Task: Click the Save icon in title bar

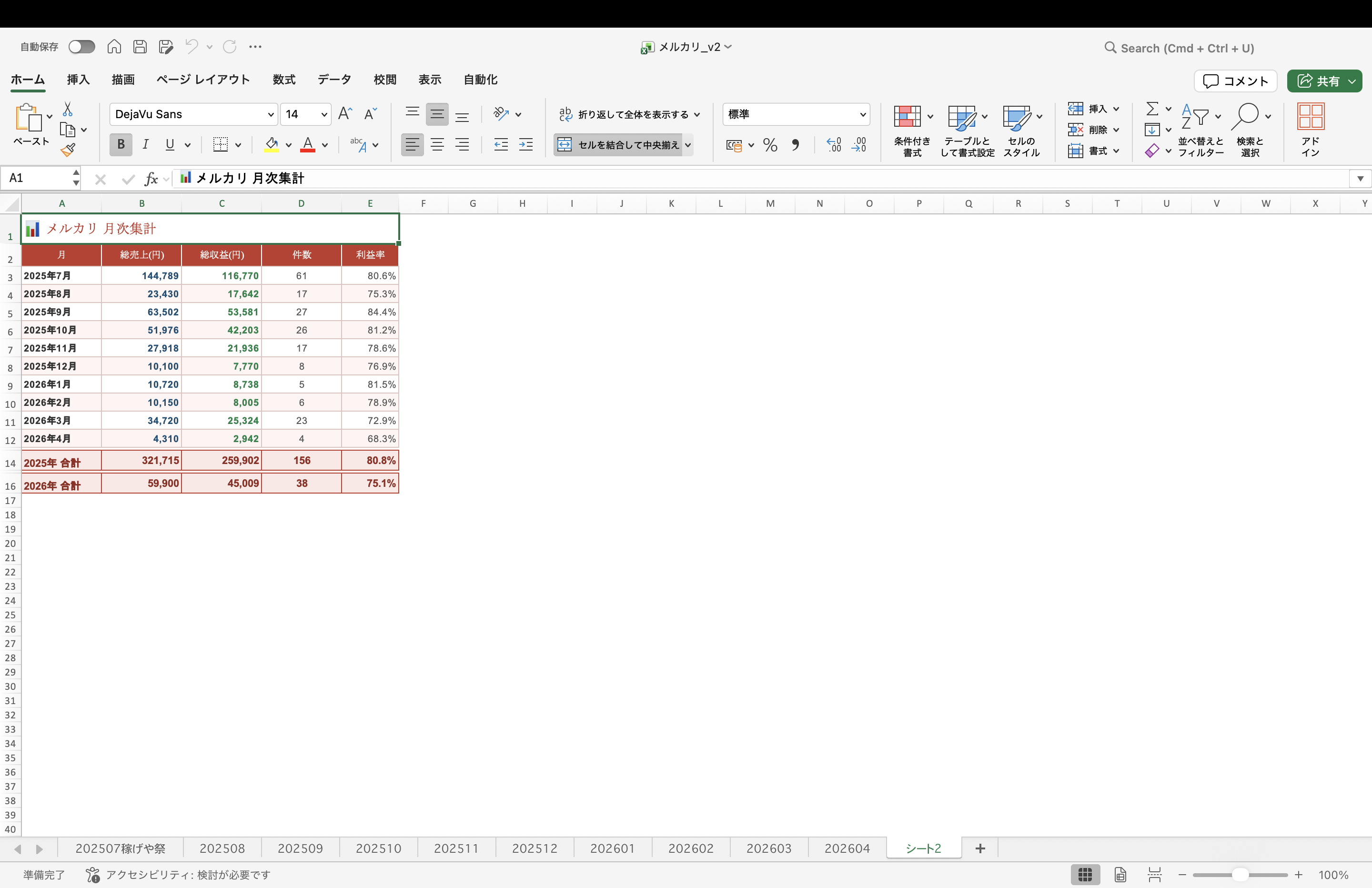Action: click(x=140, y=47)
